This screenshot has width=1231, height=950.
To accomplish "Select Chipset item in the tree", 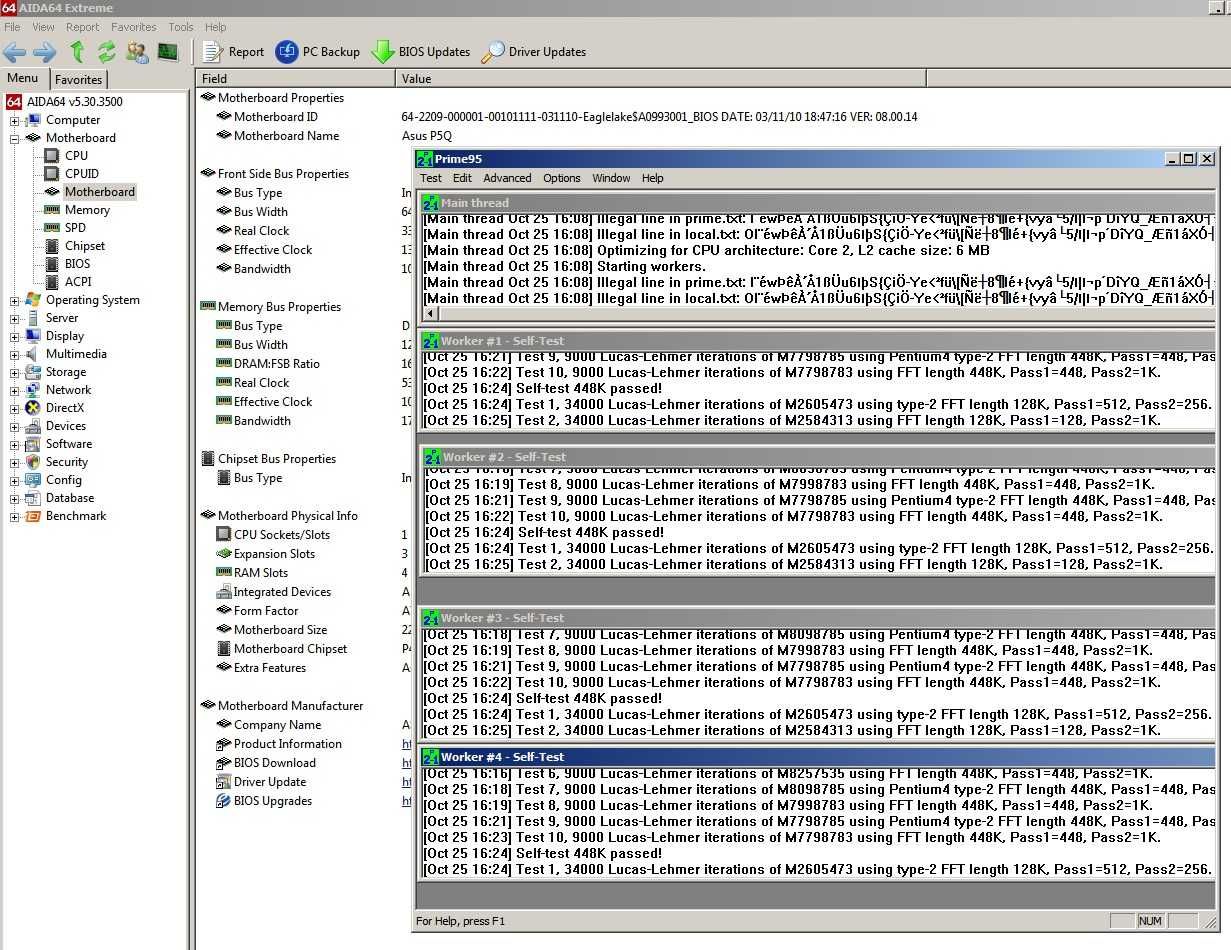I will pyautogui.click(x=85, y=246).
